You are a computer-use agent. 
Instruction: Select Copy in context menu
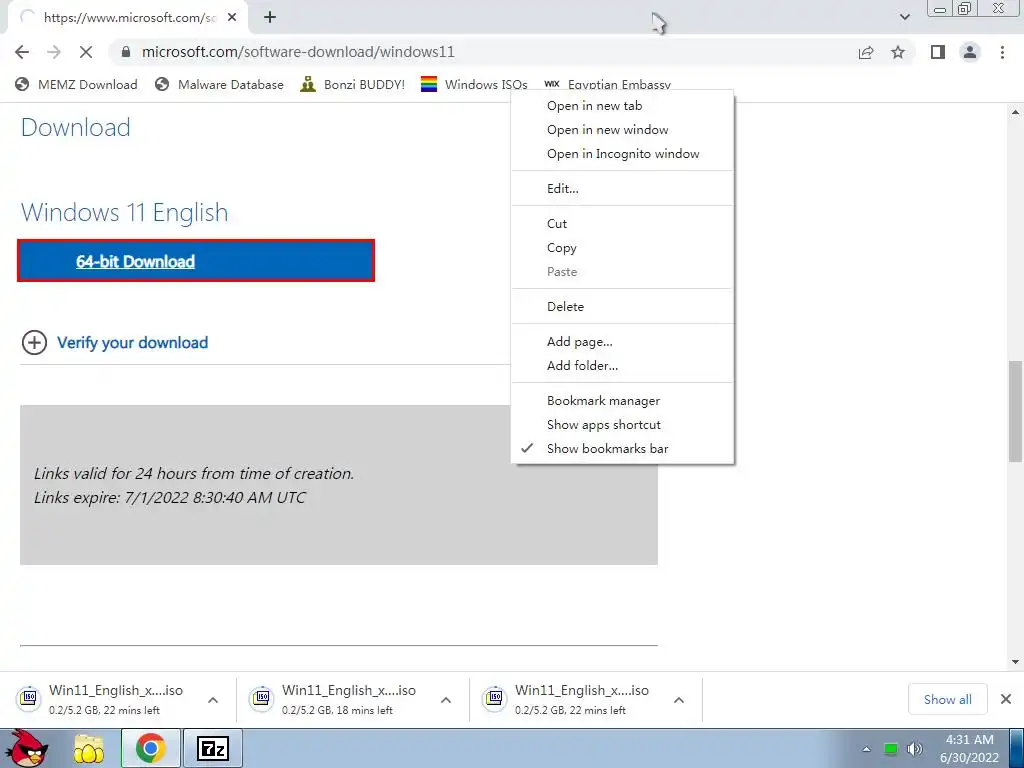622,248
